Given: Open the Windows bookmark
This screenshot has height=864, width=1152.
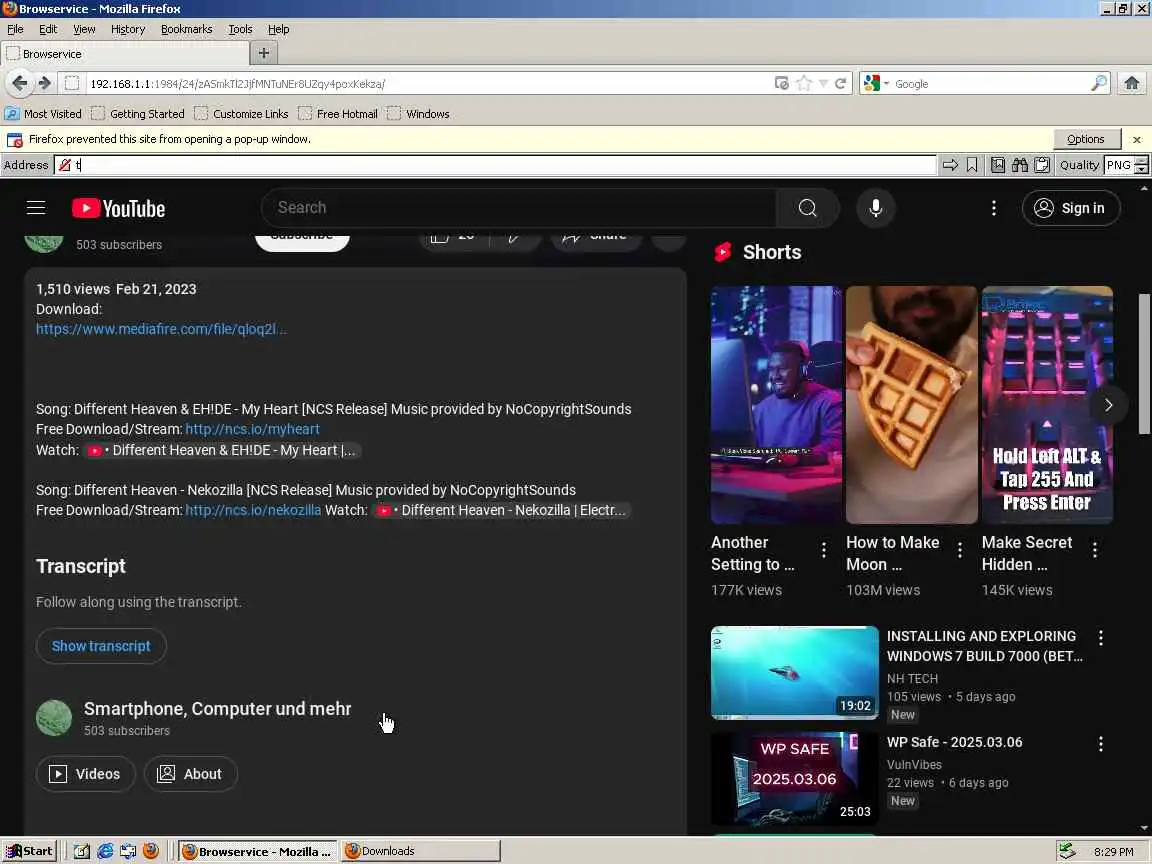Looking at the screenshot, I should pos(419,114).
